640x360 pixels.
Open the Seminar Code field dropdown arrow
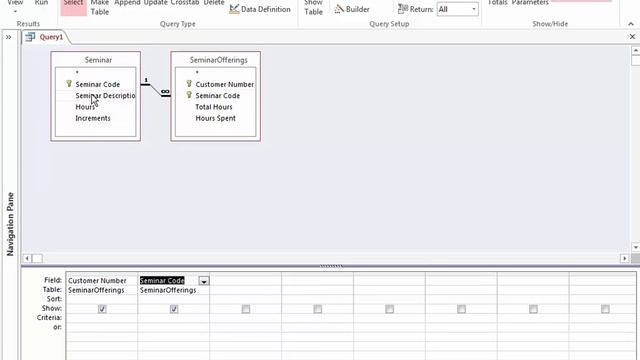[x=204, y=281]
